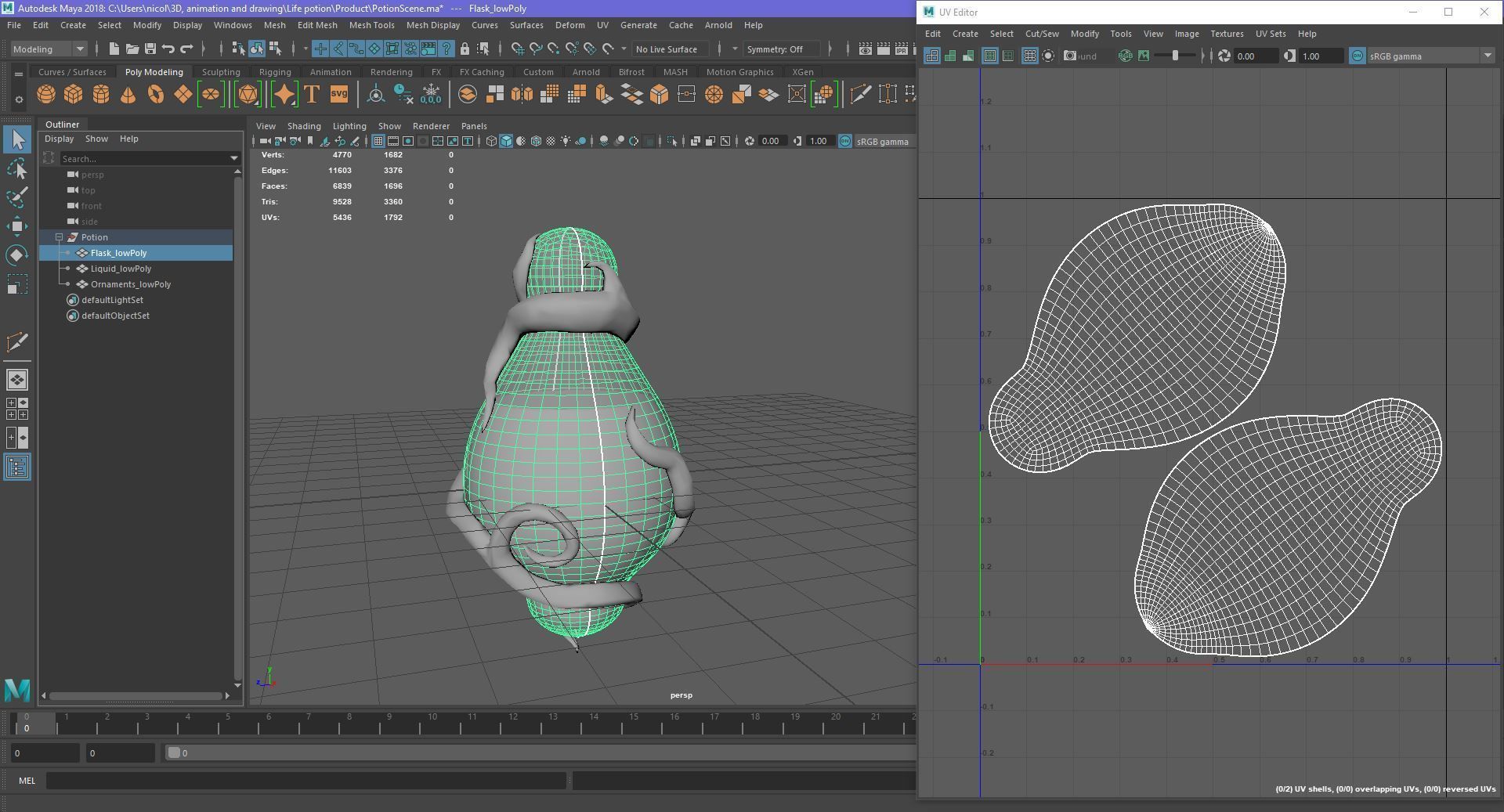1504x812 pixels.
Task: Choose the Select tool arrow in the toolbox
Action: click(x=17, y=139)
